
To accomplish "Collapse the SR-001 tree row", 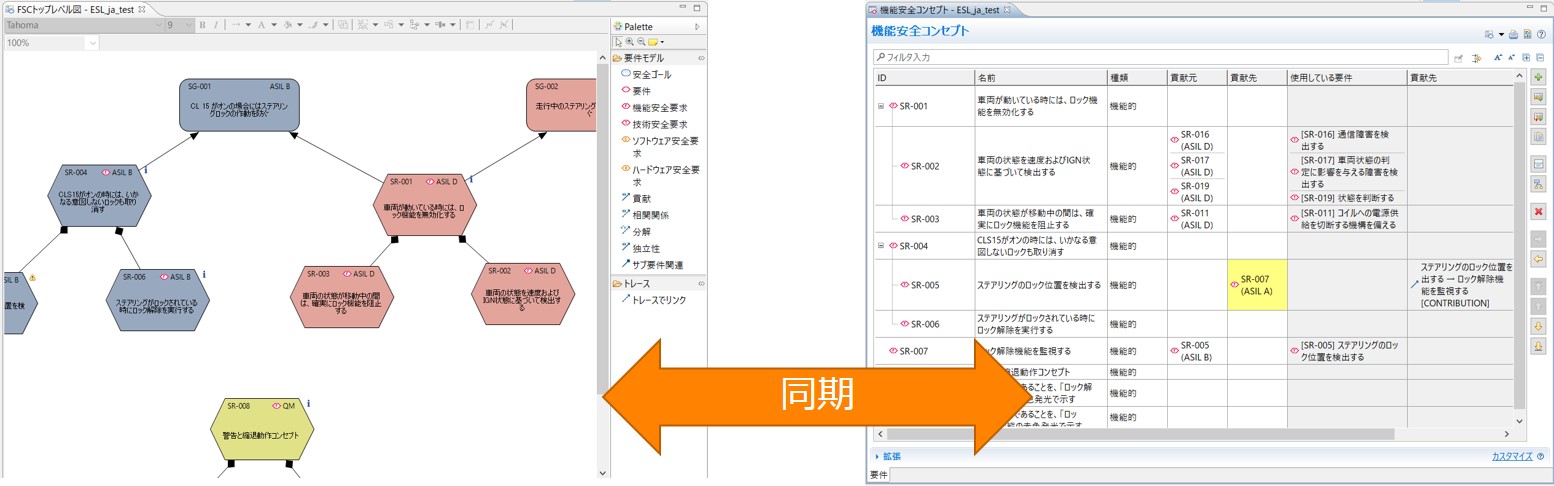I will tap(881, 106).
